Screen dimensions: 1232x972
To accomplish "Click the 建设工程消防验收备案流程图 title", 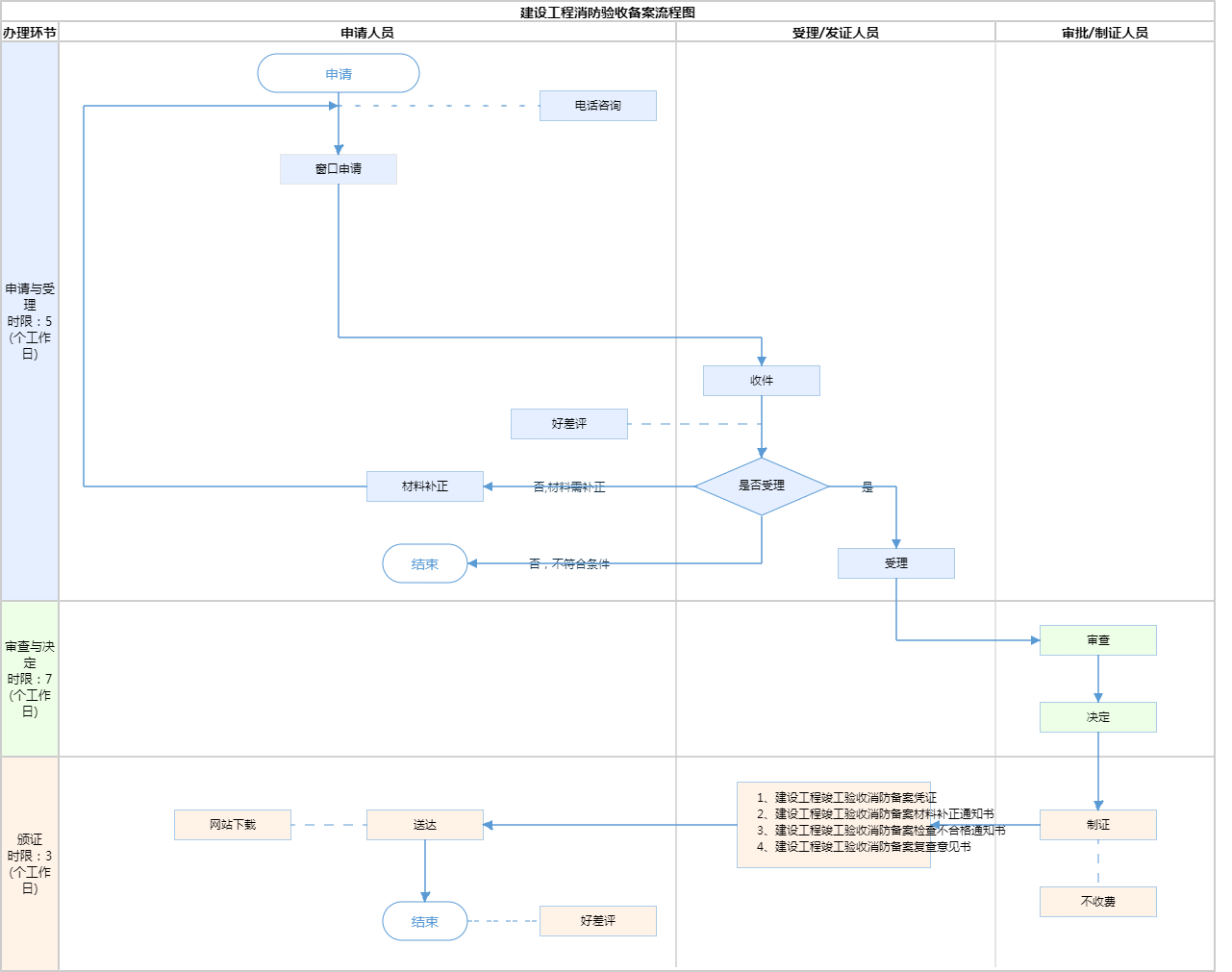I will 608,12.
